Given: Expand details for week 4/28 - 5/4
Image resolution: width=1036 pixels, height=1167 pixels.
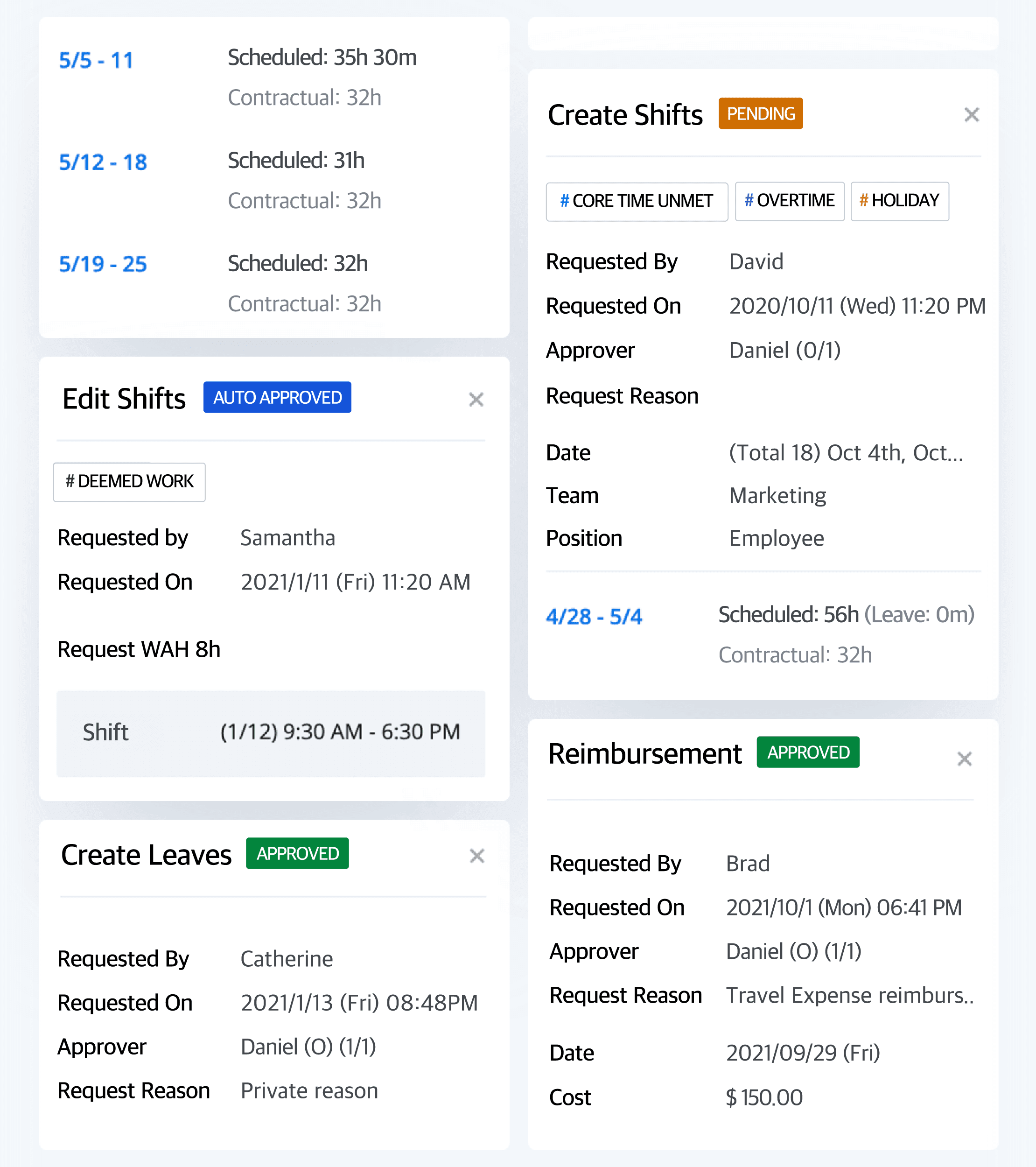Looking at the screenshot, I should [594, 616].
